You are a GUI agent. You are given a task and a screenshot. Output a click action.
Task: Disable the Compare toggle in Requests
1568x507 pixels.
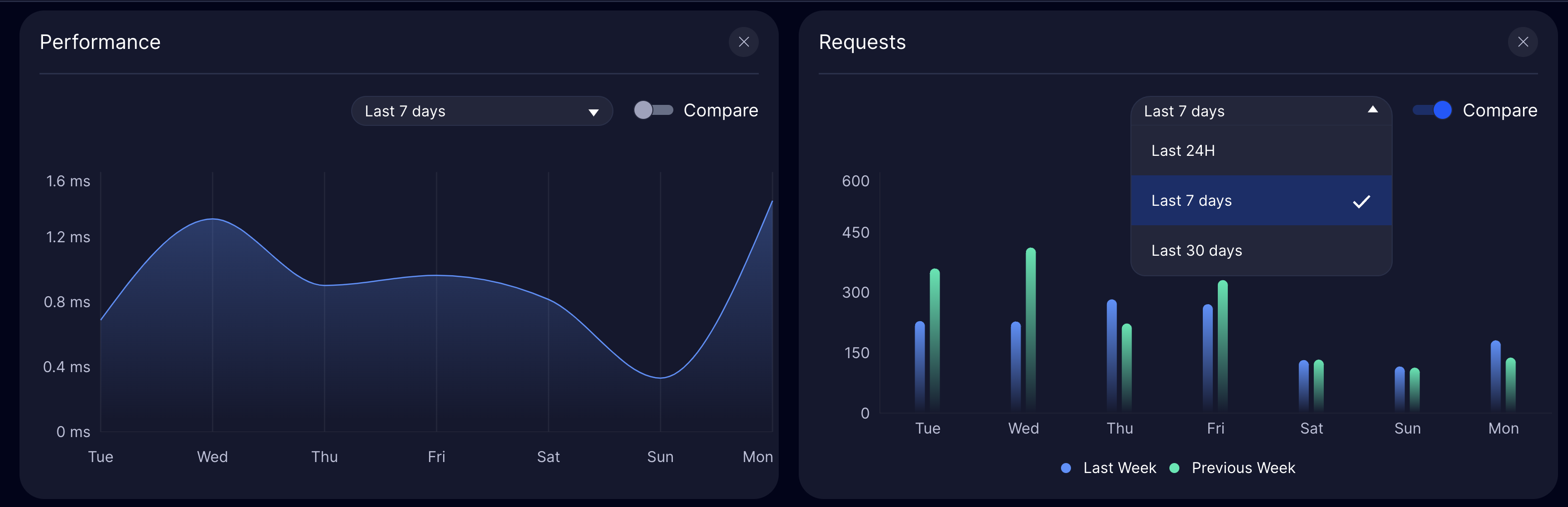[1432, 110]
